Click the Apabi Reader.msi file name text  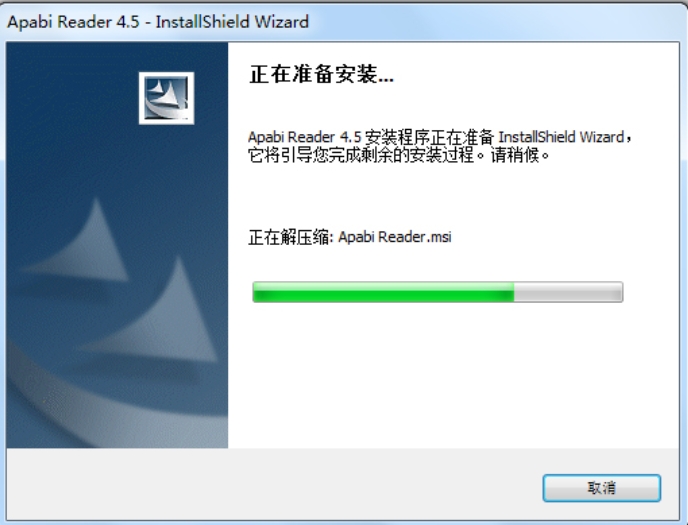(x=394, y=237)
